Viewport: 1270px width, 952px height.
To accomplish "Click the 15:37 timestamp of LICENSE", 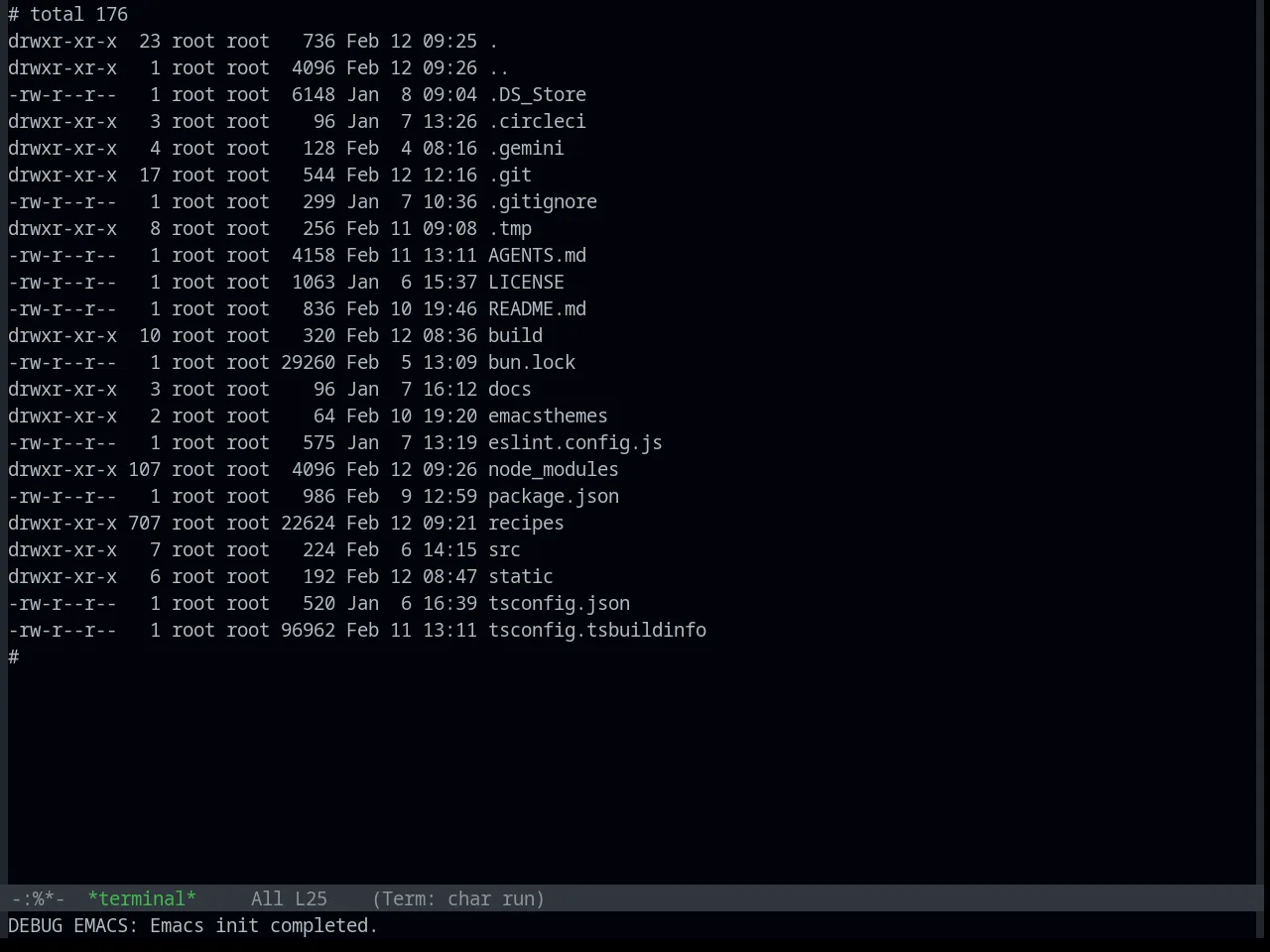I will 449,282.
